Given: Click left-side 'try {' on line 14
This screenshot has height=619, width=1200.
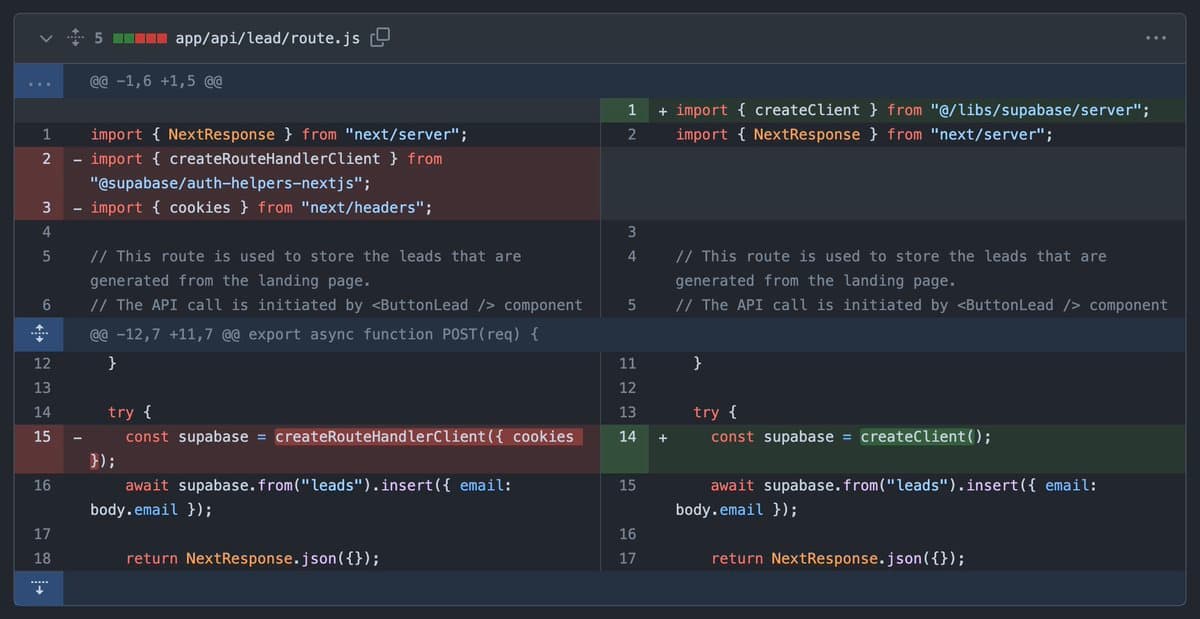Looking at the screenshot, I should click(130, 412).
